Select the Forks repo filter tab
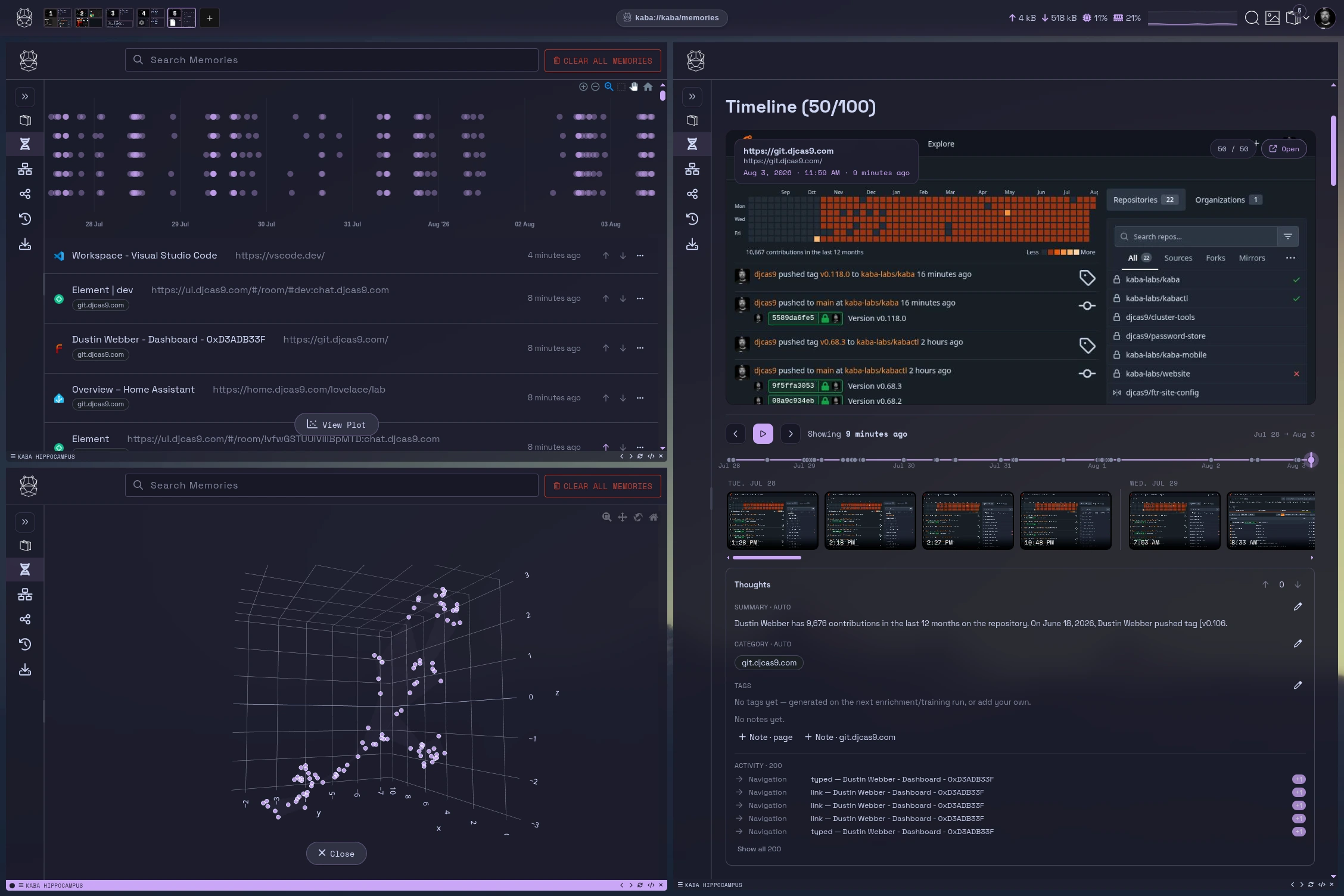 [1215, 258]
